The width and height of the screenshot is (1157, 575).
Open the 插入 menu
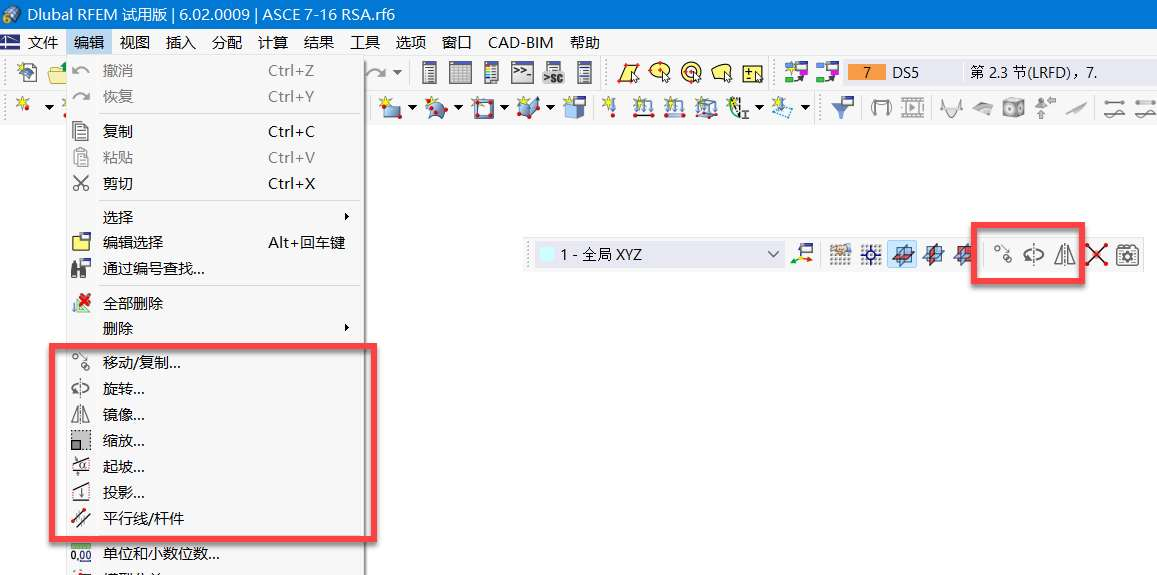(x=181, y=43)
